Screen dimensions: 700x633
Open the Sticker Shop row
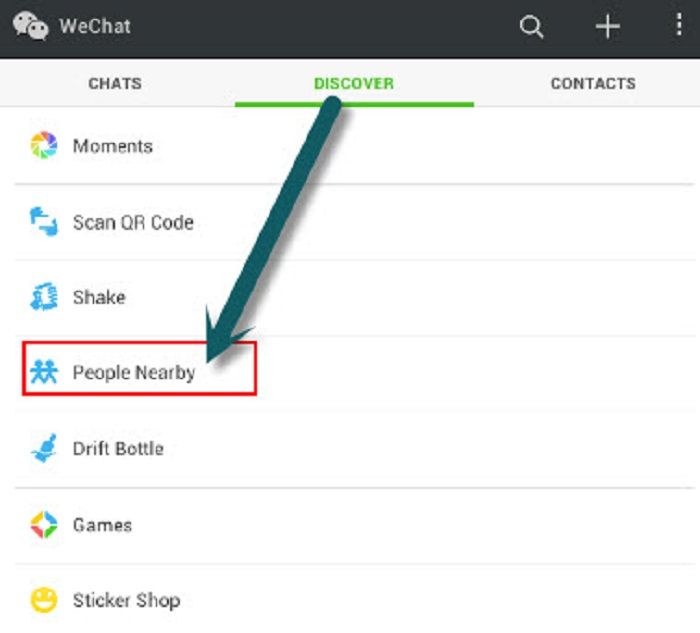[354, 600]
